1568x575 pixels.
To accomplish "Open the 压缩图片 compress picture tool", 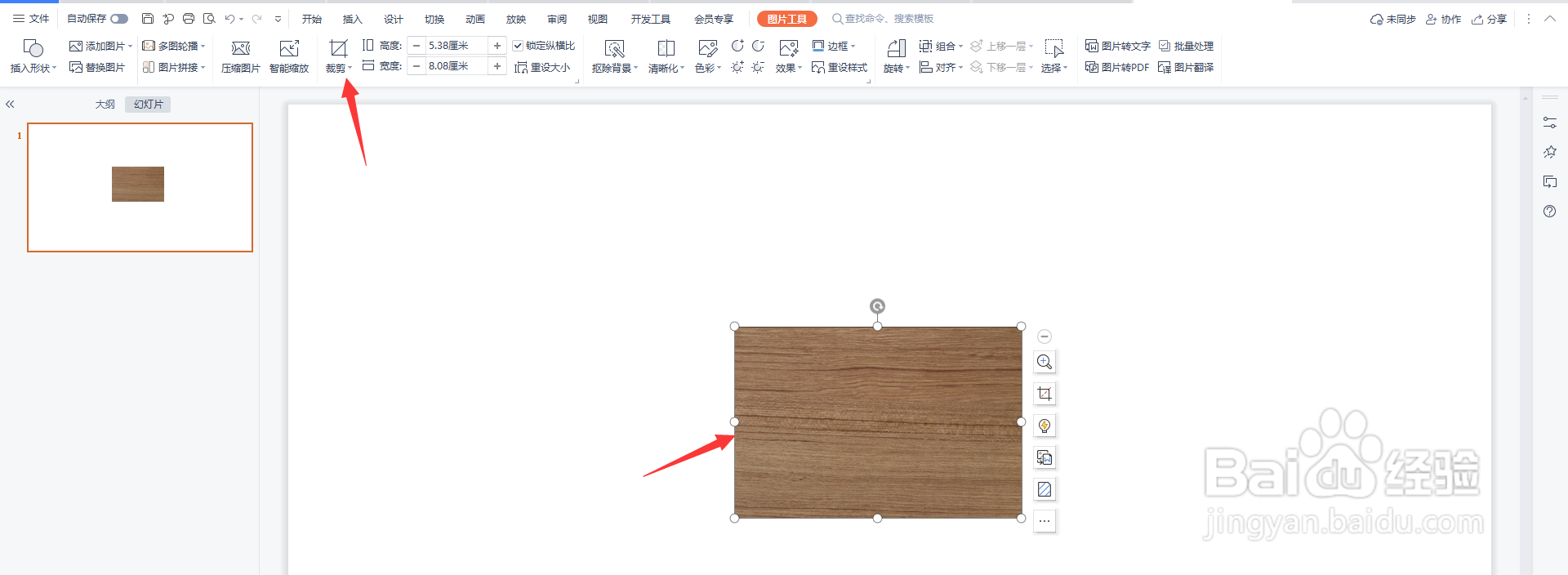I will [240, 57].
